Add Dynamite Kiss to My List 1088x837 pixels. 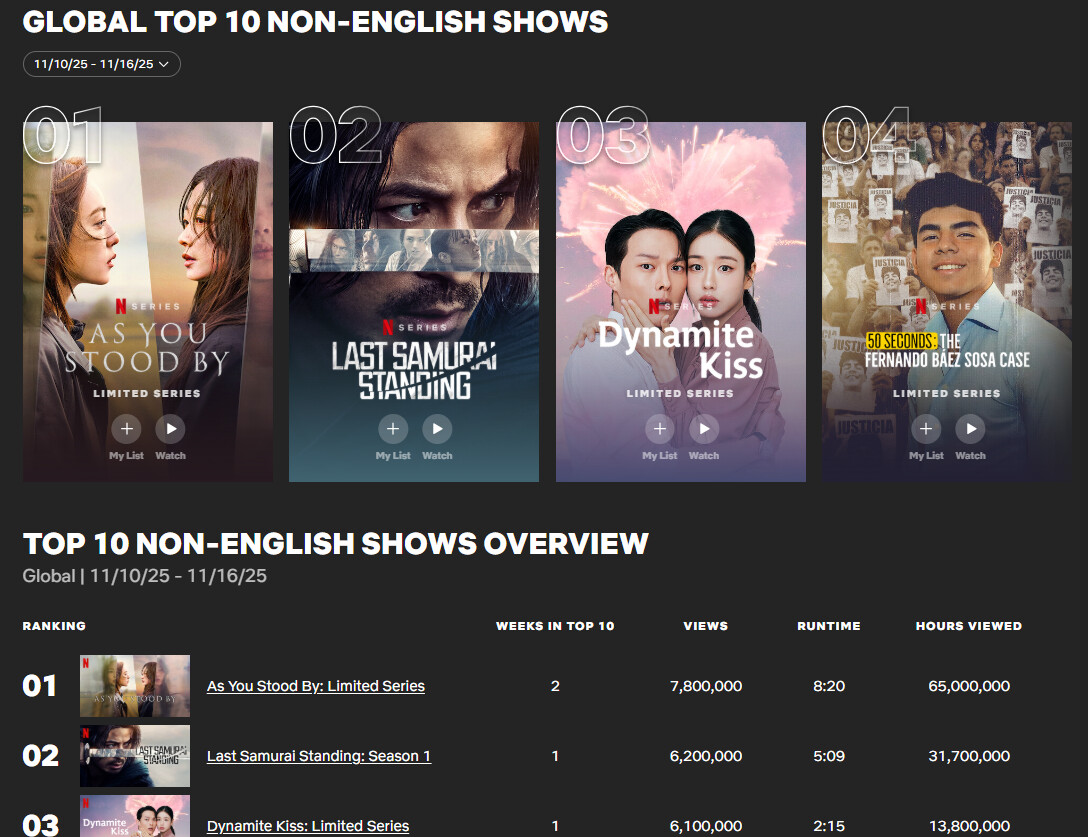659,429
